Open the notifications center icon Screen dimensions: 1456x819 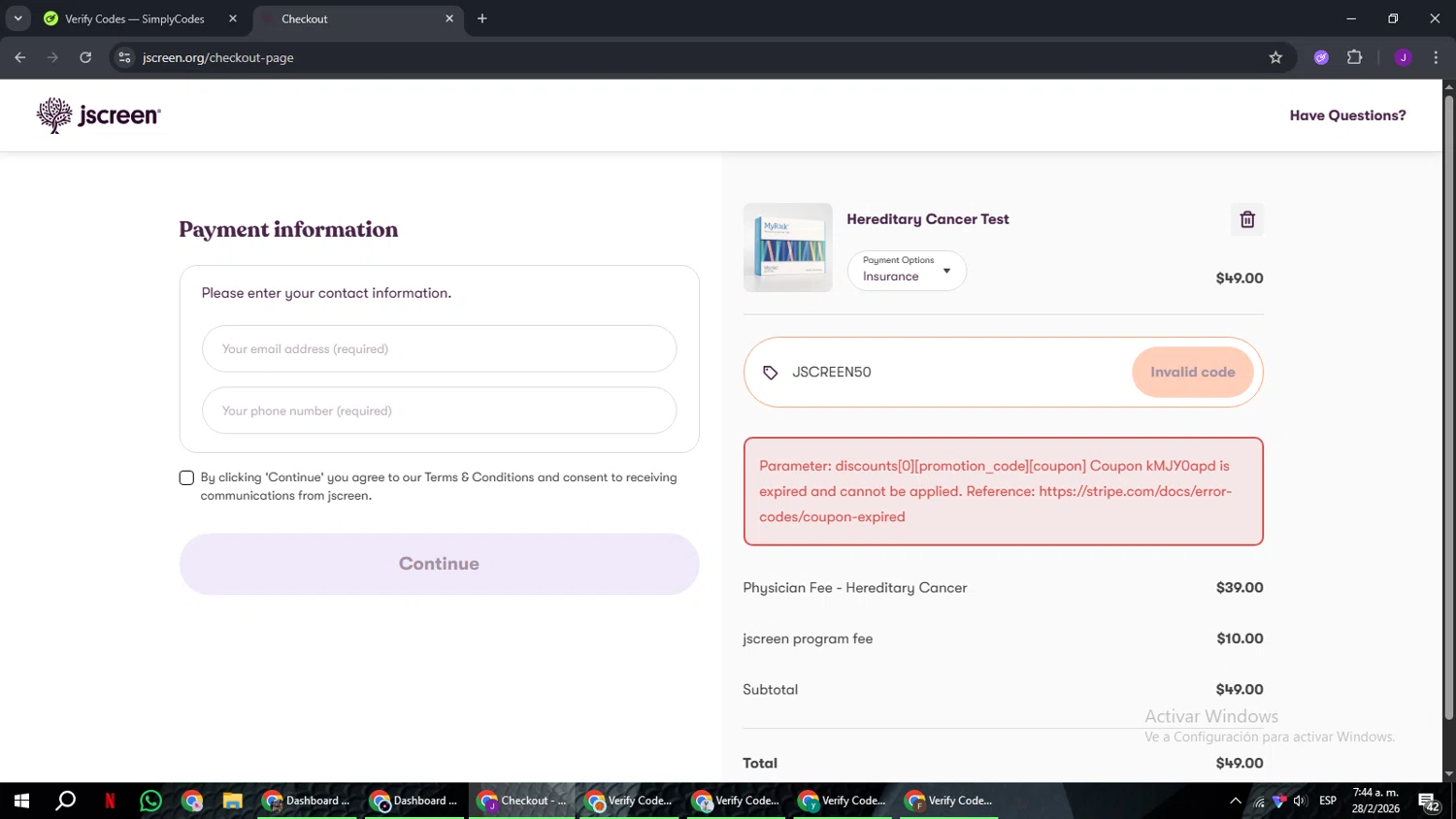click(x=1429, y=802)
